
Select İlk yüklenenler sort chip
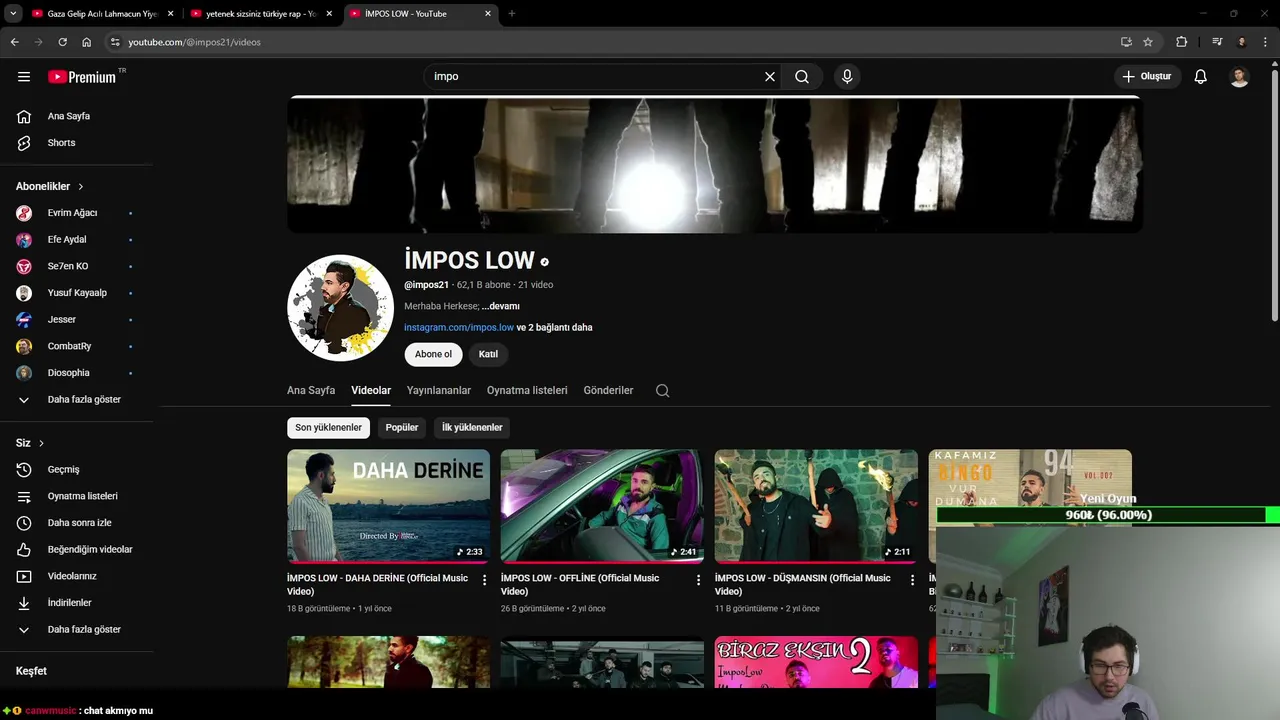pyautogui.click(x=472, y=427)
